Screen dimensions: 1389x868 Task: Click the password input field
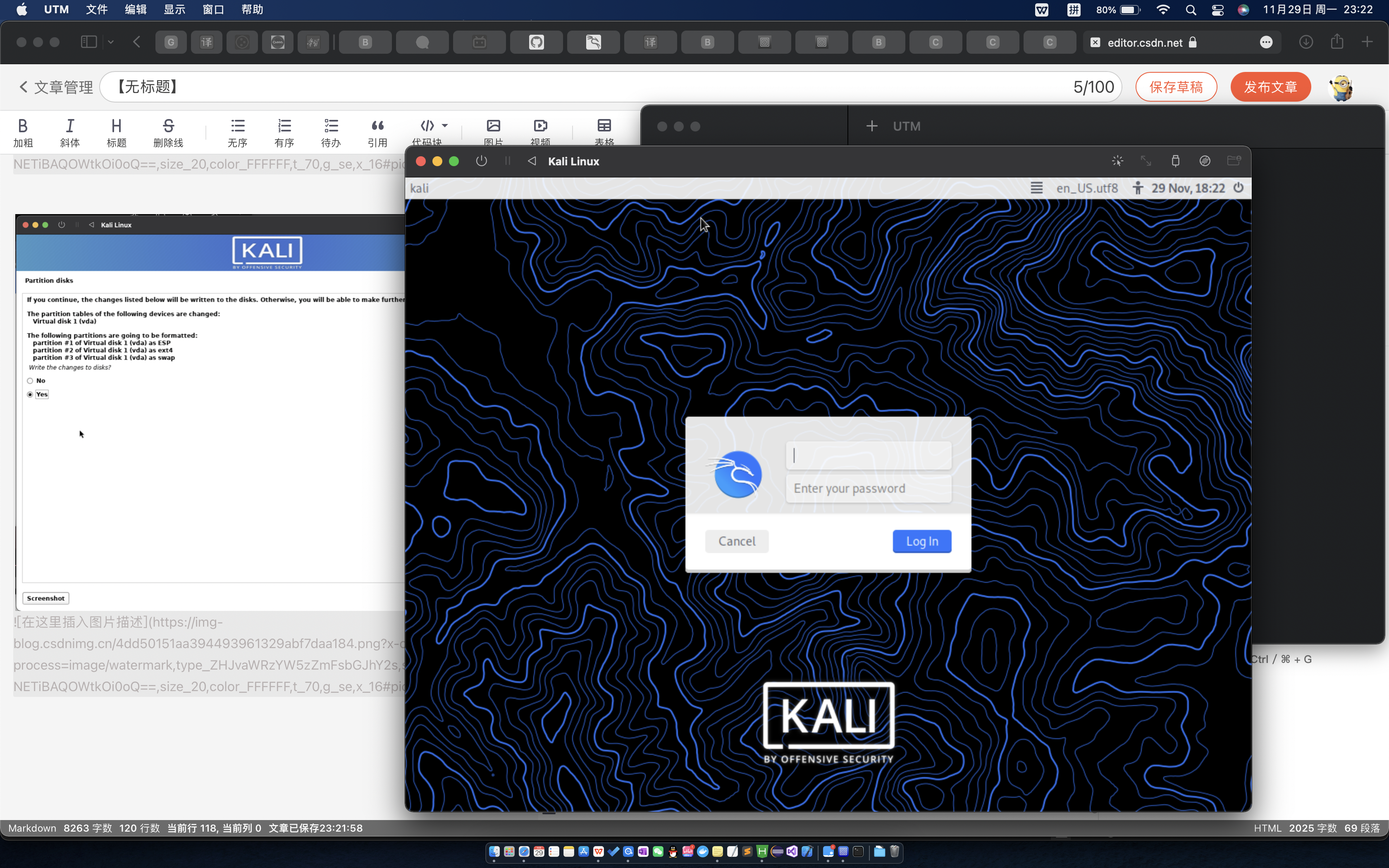868,488
